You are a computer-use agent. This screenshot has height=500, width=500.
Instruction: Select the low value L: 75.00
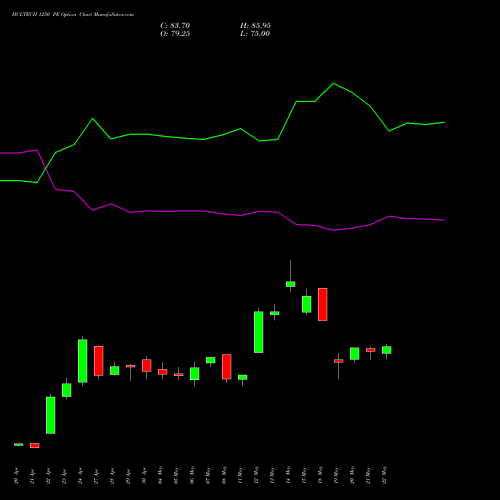pos(255,34)
